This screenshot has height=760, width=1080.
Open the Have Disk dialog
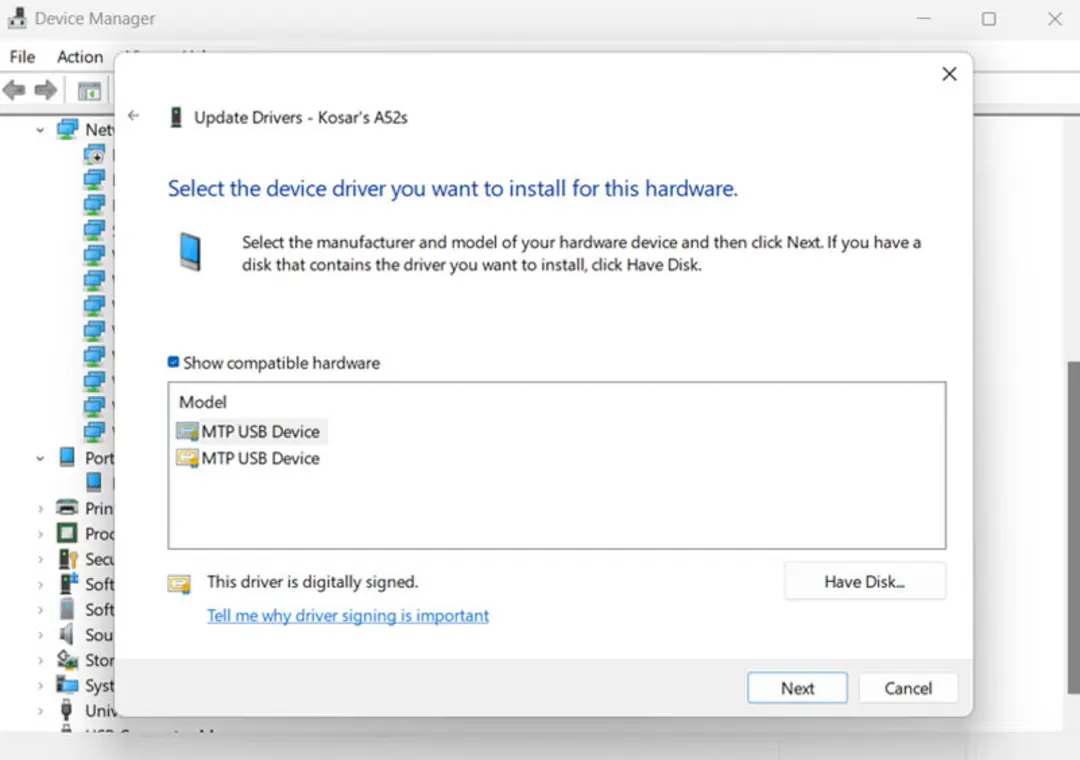(864, 582)
